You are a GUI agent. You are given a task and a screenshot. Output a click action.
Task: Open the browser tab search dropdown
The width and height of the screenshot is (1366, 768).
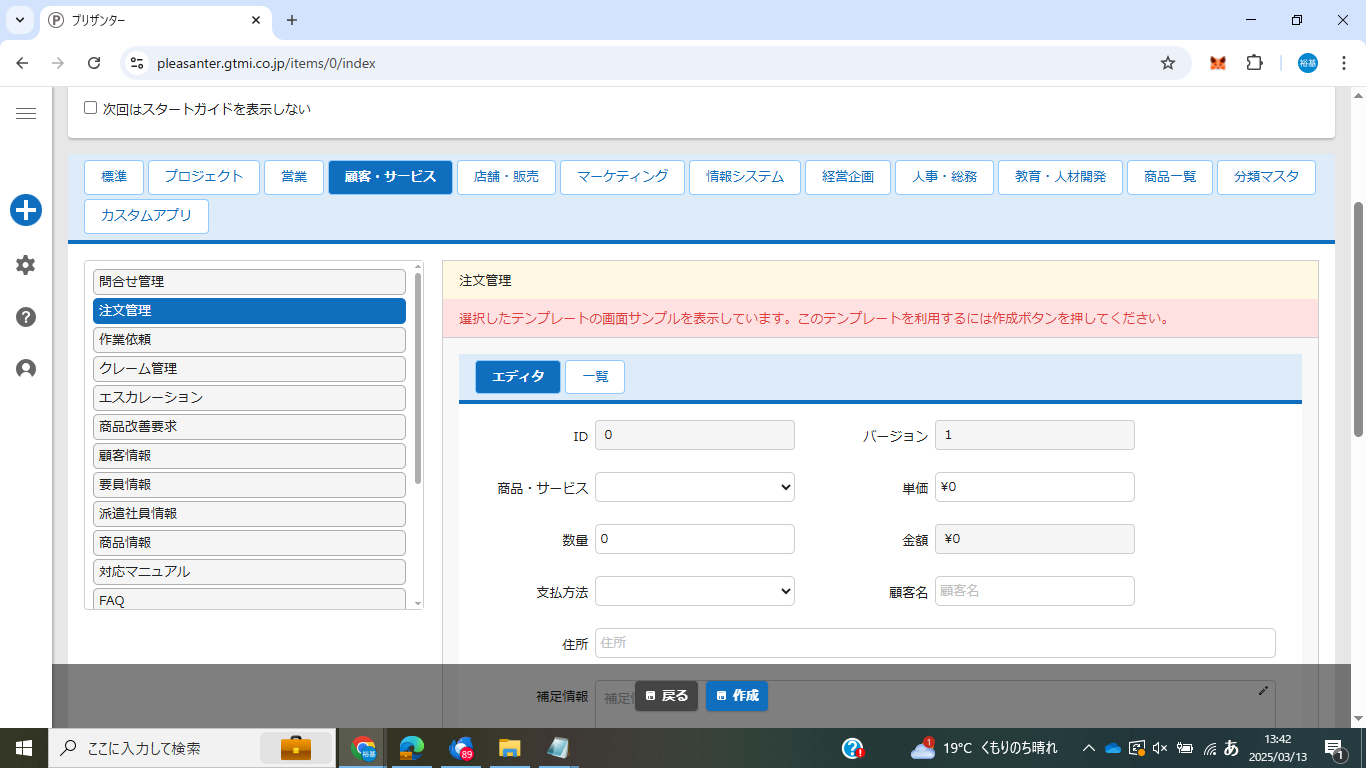coord(20,20)
